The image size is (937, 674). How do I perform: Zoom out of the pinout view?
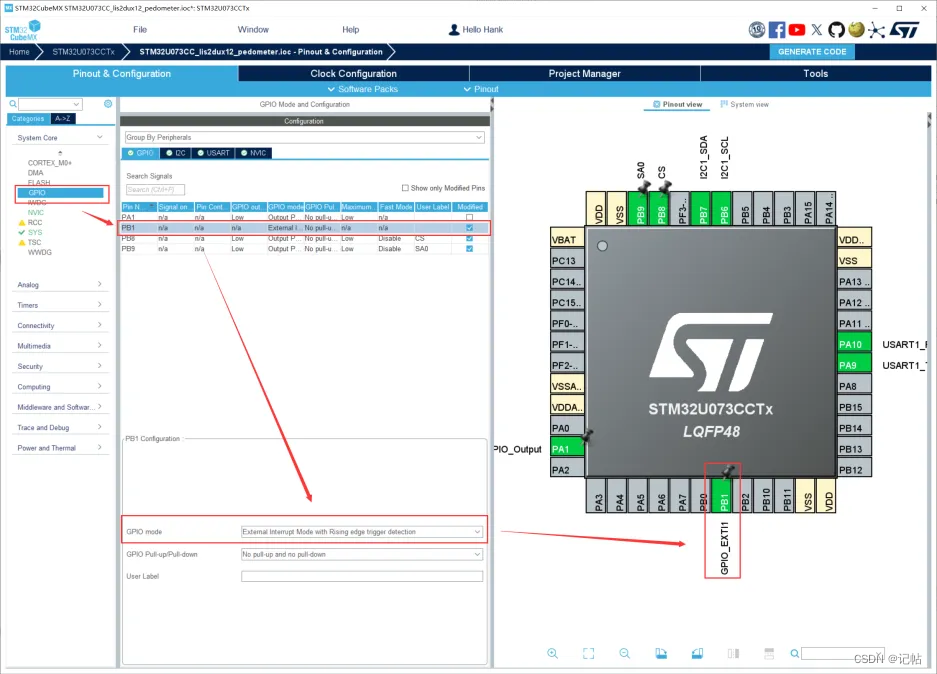click(x=624, y=653)
